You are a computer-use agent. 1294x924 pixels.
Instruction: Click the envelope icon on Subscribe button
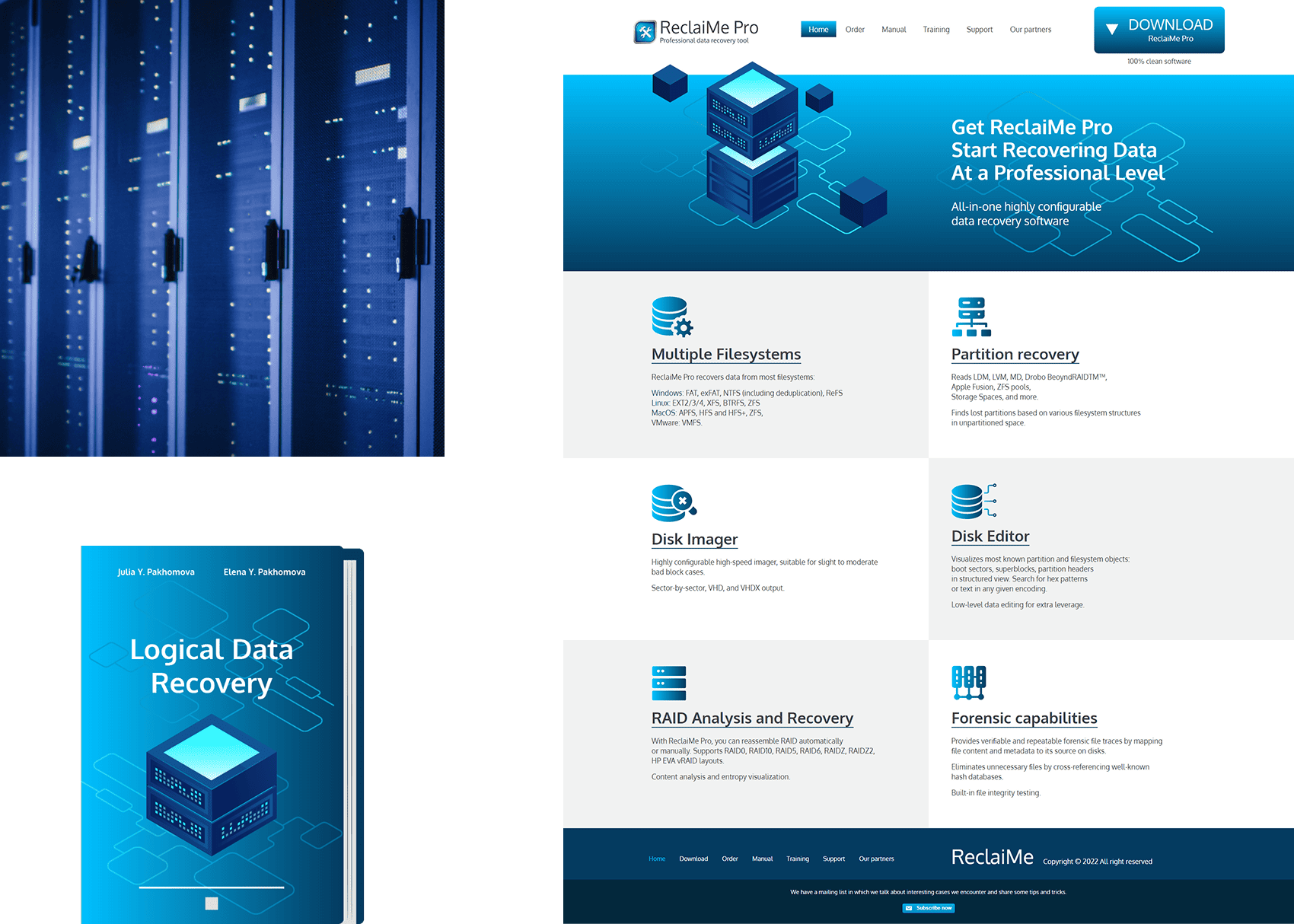click(909, 908)
